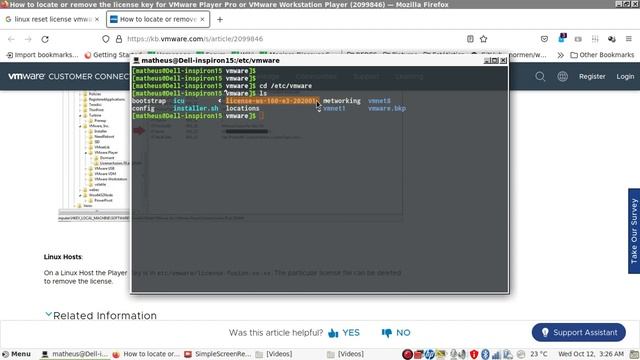The width and height of the screenshot is (640, 360).
Task: Select VMware Player node in registry tree image
Action: click(x=106, y=152)
